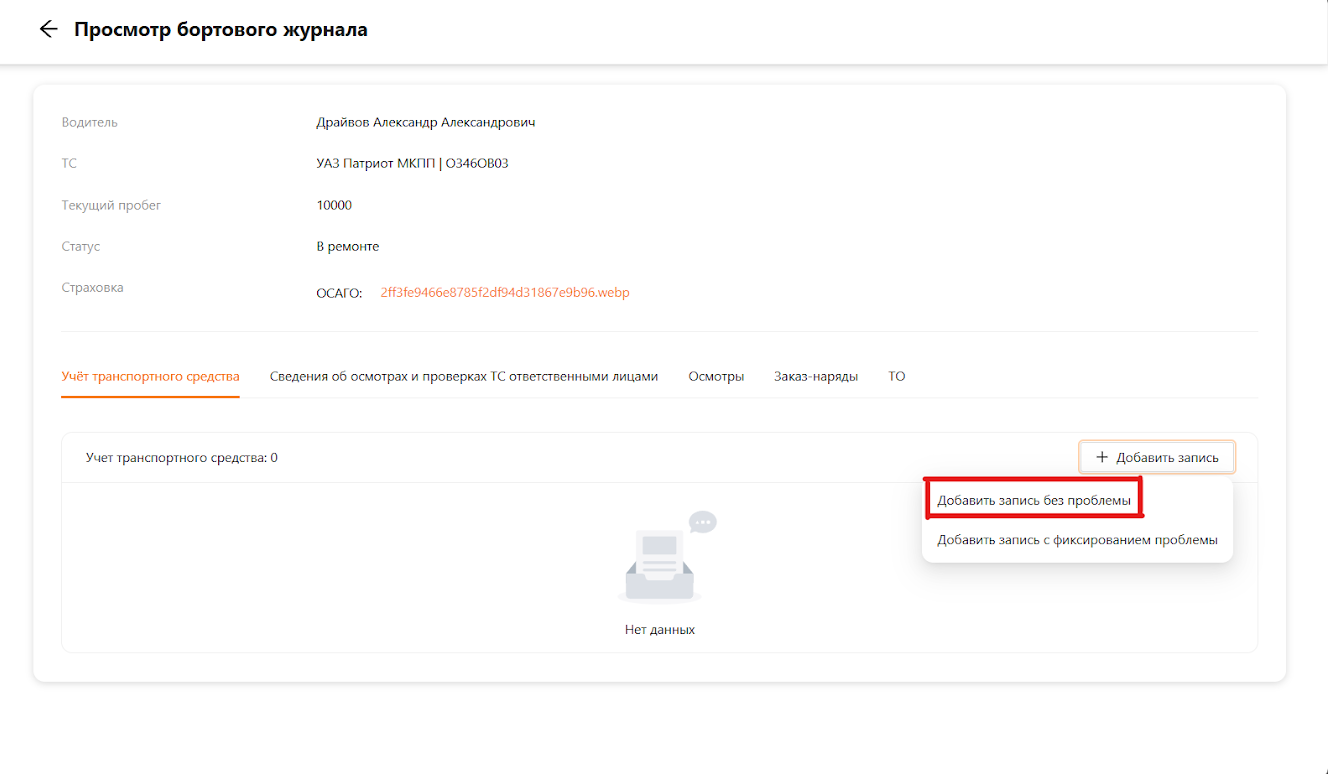Choose 'Добавить запись без проблемы' menu option

tap(1034, 499)
